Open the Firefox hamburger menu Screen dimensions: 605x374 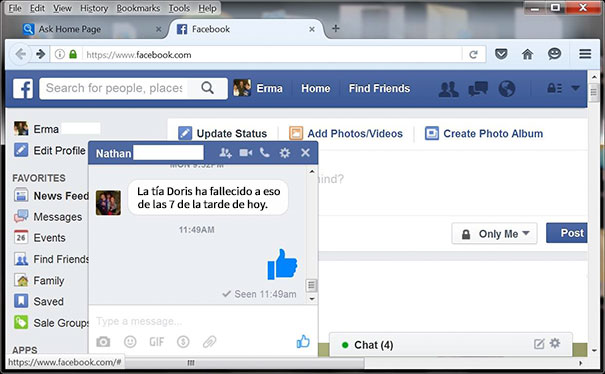pyautogui.click(x=585, y=54)
